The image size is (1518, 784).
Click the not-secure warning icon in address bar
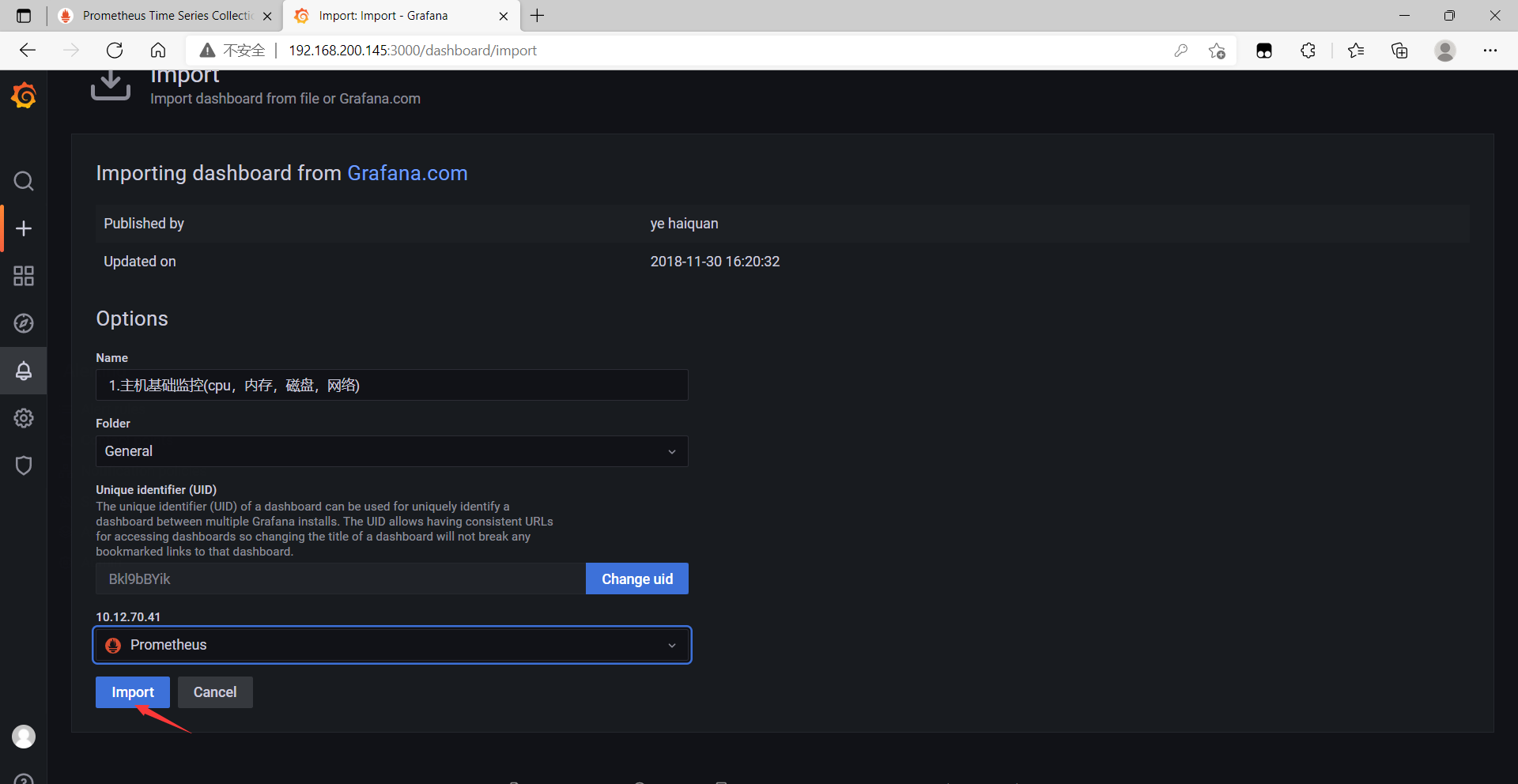click(207, 51)
